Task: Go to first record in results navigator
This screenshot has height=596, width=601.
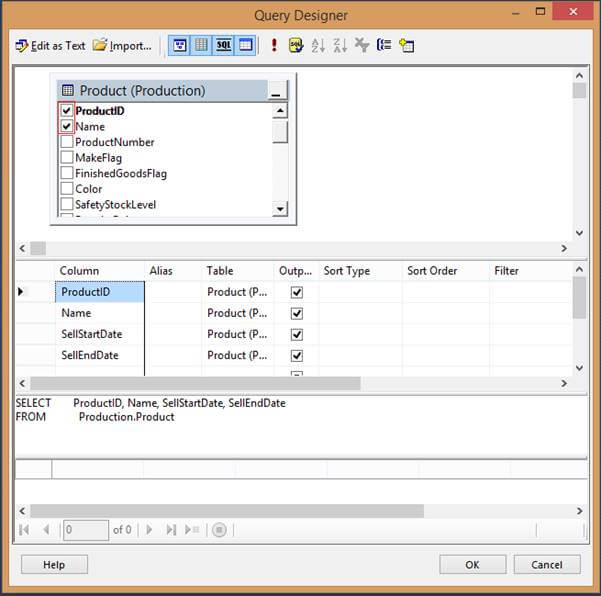Action: click(24, 530)
